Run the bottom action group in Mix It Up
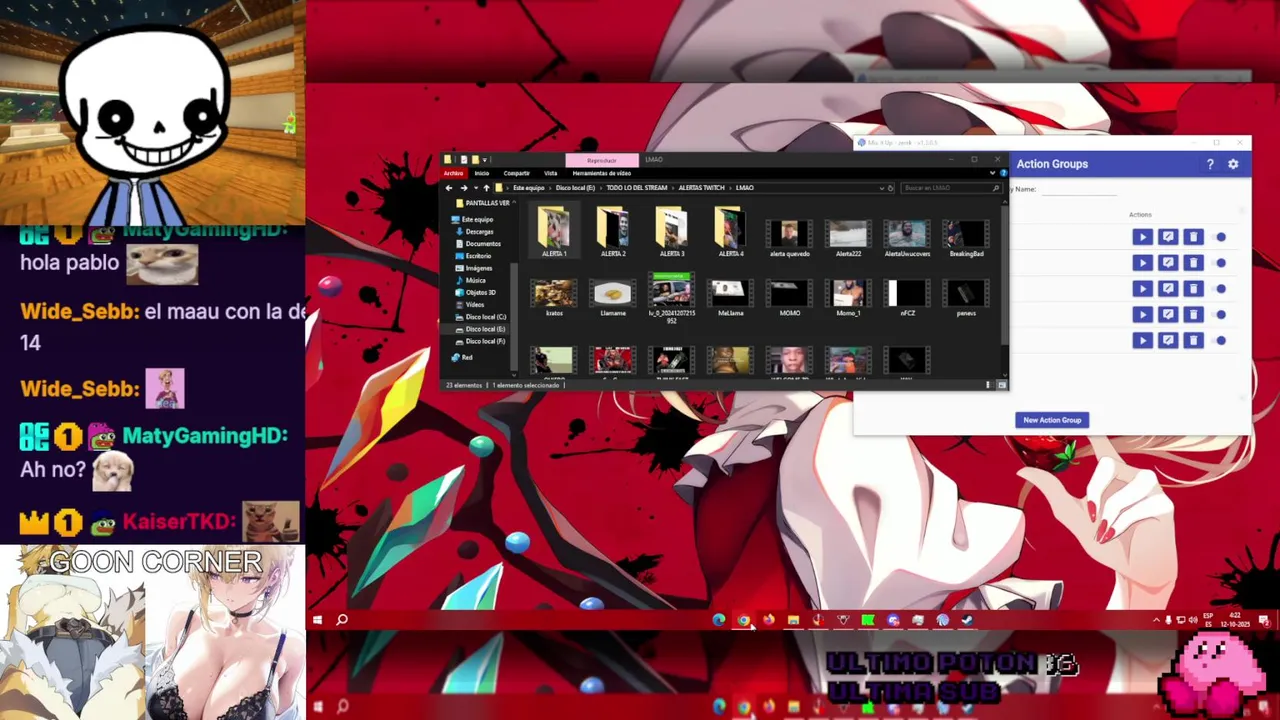1280x720 pixels. (x=1142, y=341)
